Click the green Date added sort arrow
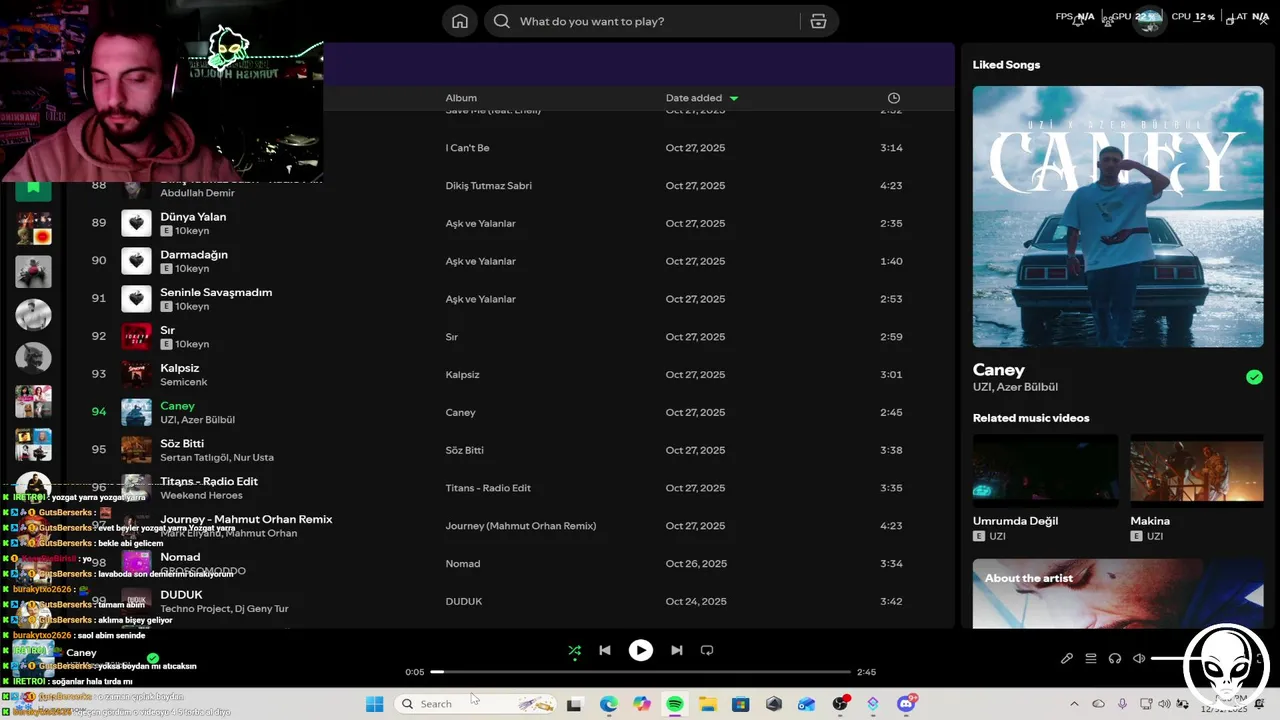This screenshot has height=720, width=1280. click(x=734, y=98)
